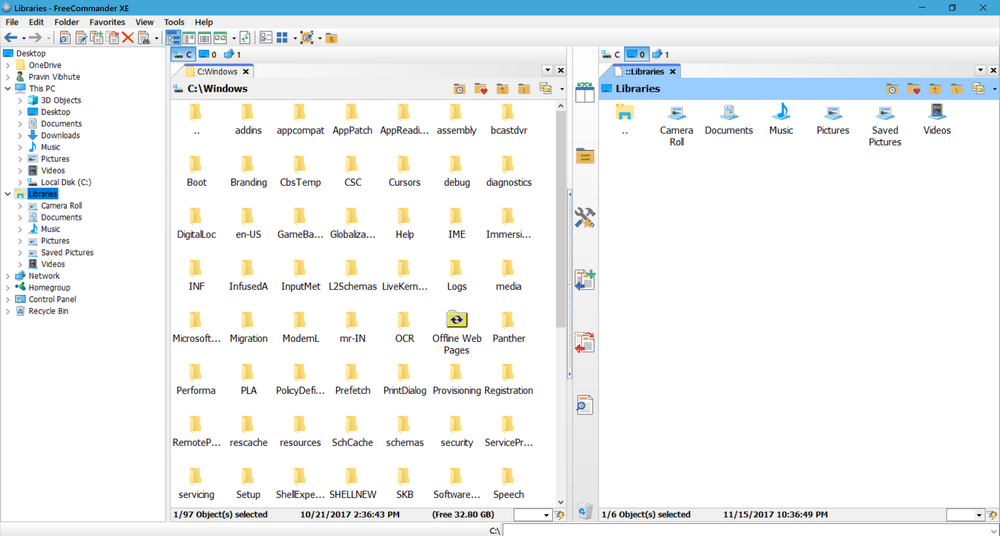The image size is (1000, 536).
Task: Click left panel scrollbar down arrow
Action: [561, 503]
